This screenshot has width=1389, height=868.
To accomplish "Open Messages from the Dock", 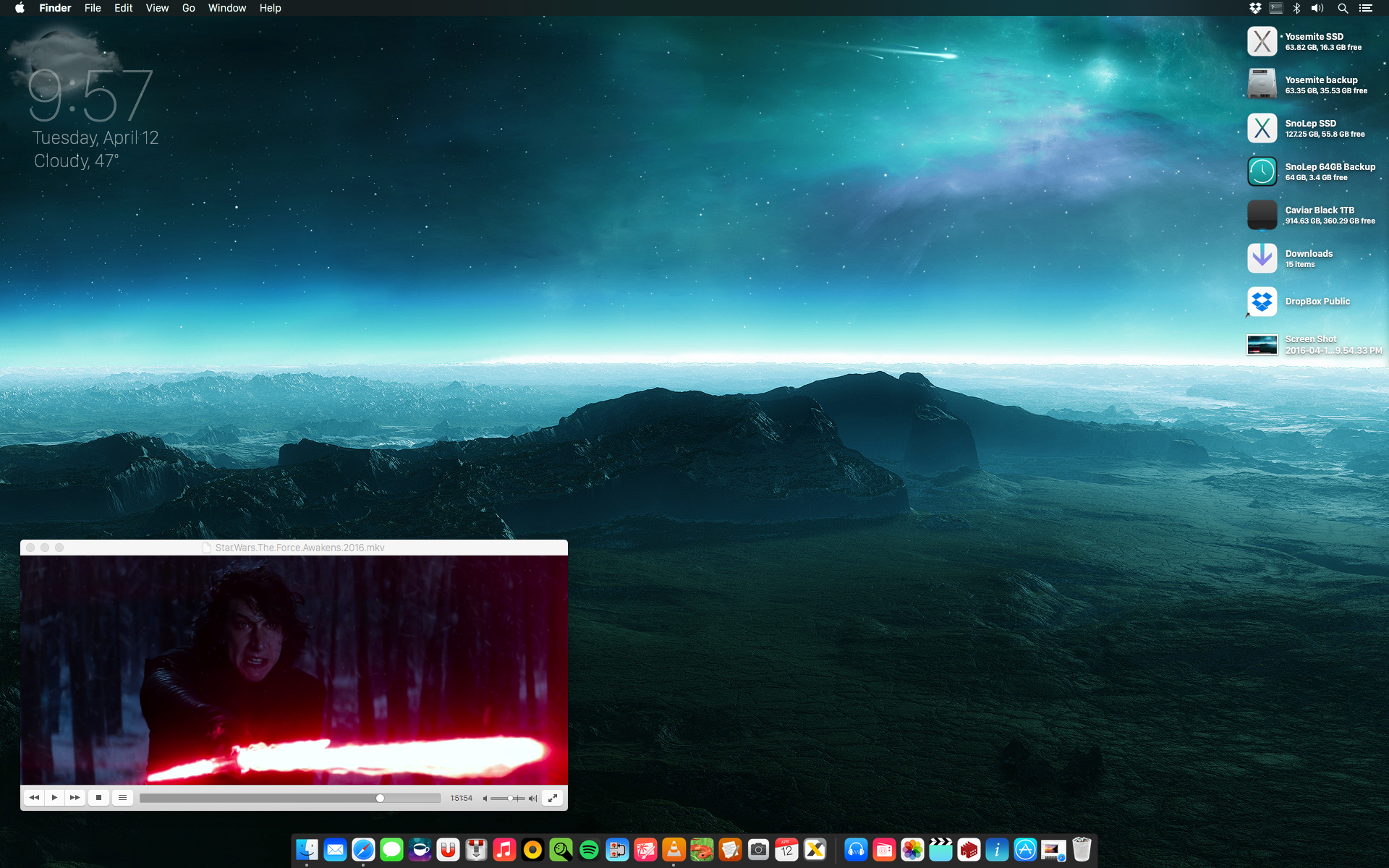I will coord(391,850).
